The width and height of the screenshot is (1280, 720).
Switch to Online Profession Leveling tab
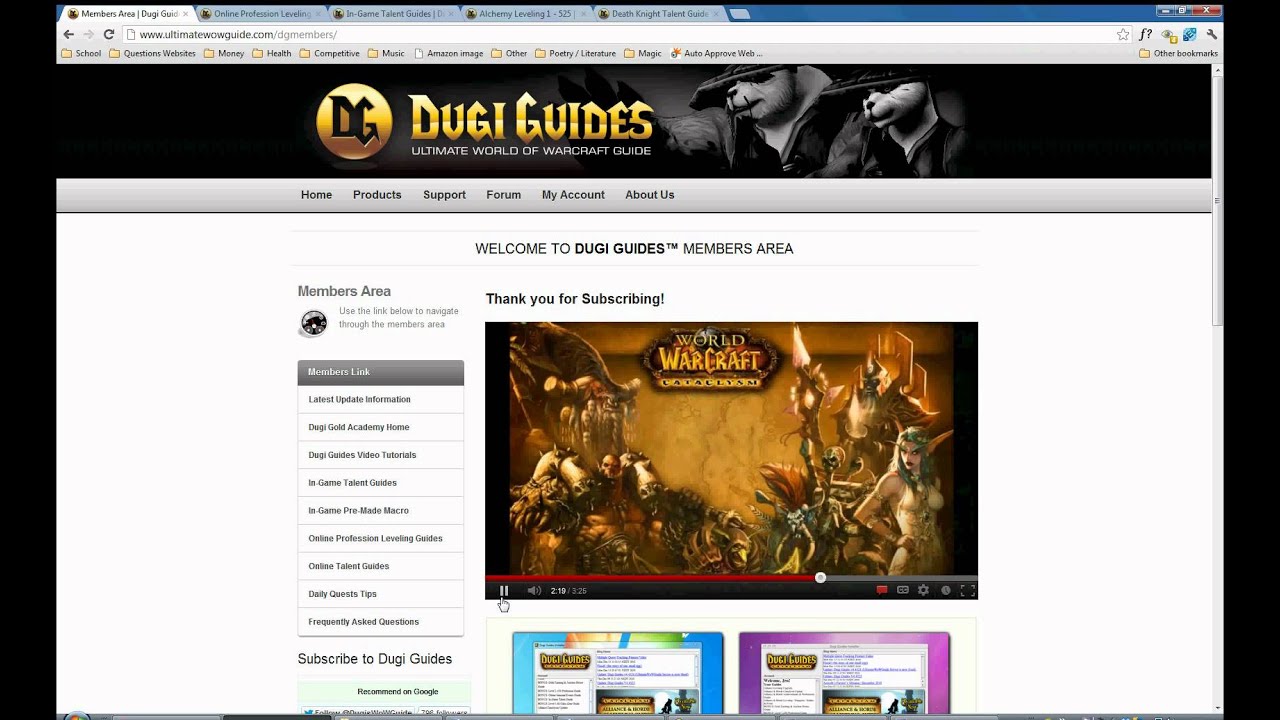(263, 14)
